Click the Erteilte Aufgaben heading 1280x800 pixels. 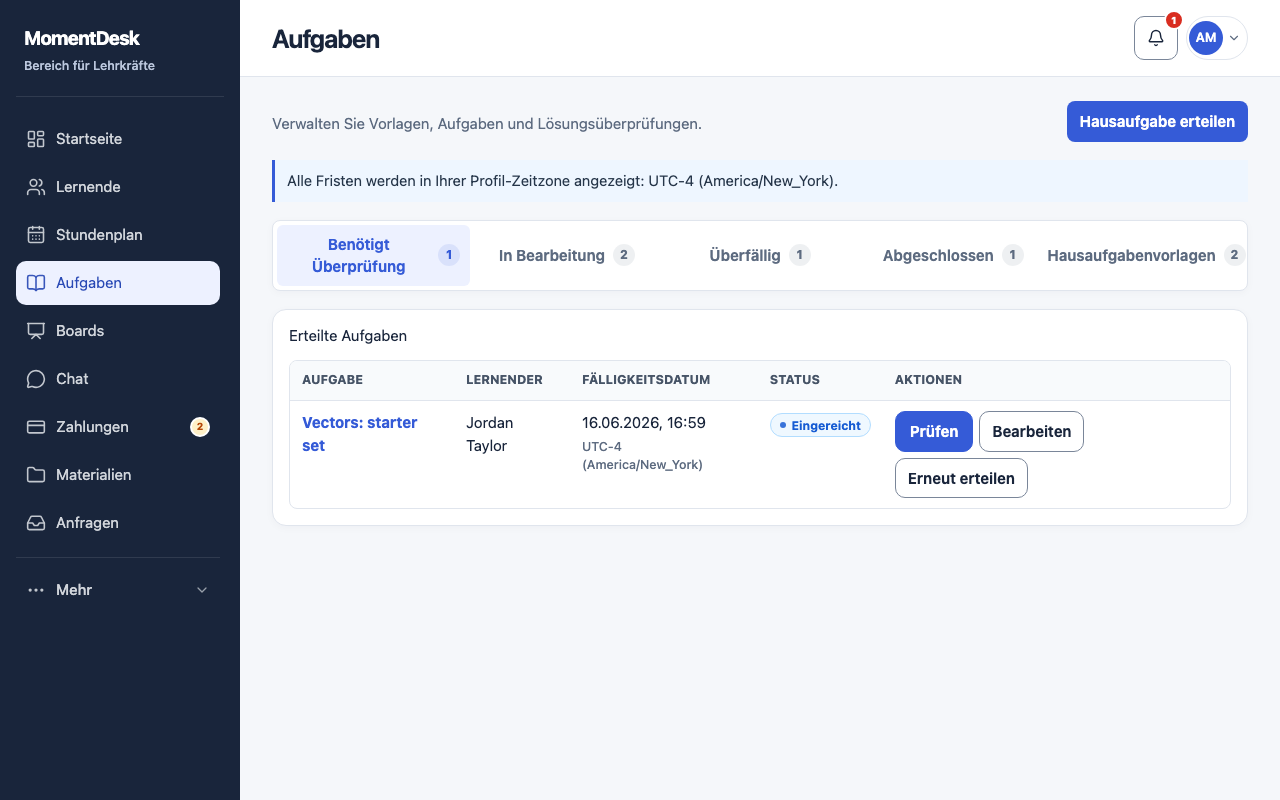pos(348,336)
